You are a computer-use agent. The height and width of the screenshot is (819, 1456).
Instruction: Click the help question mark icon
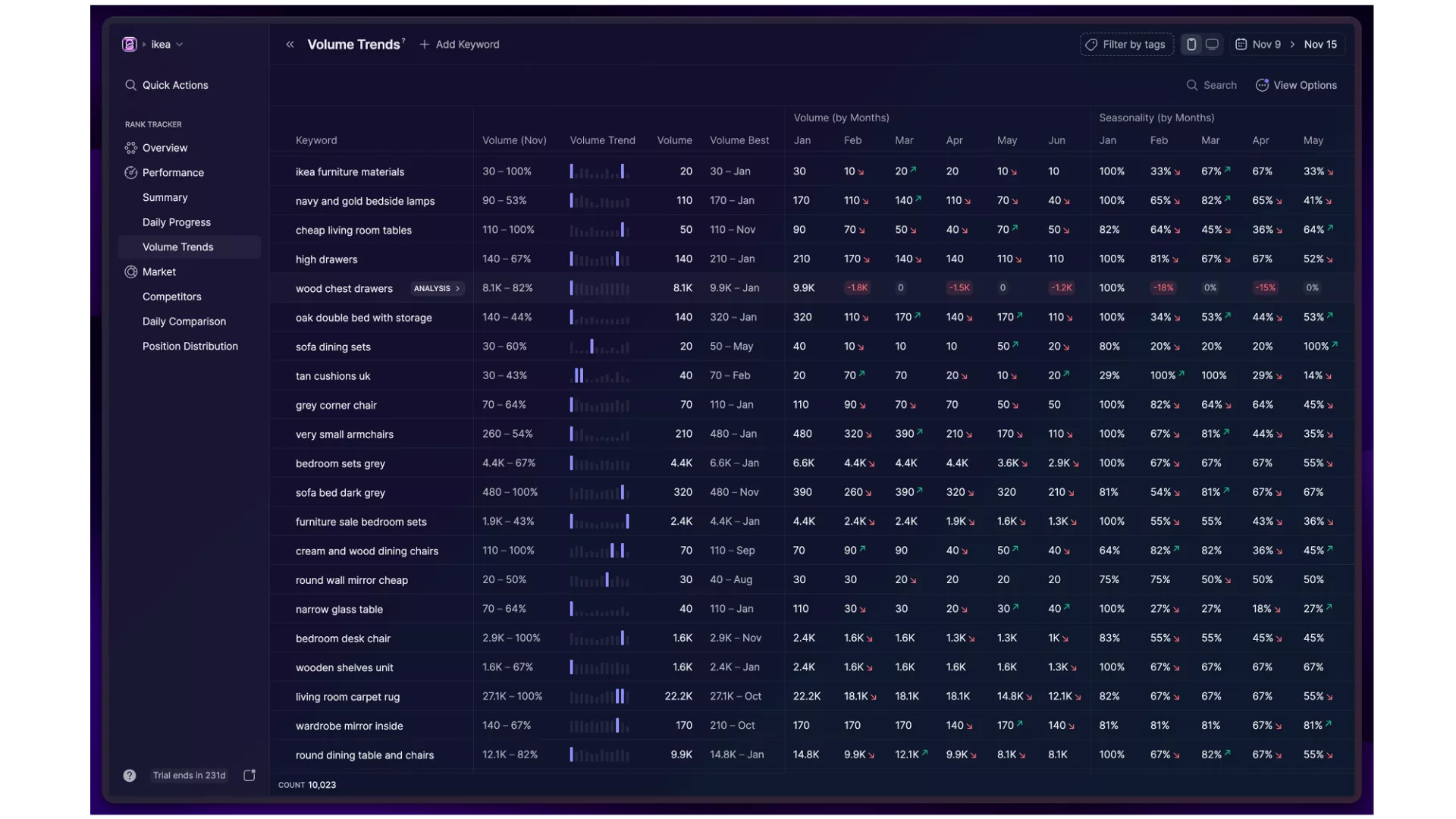click(130, 775)
